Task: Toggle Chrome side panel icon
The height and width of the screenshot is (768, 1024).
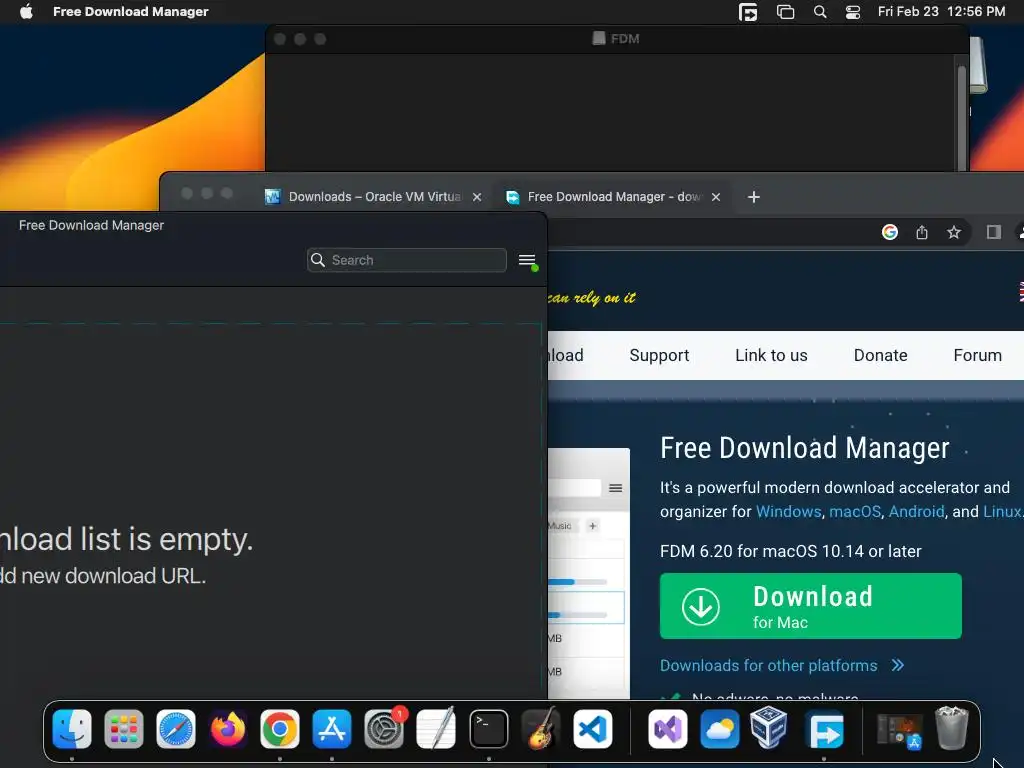Action: pyautogui.click(x=993, y=232)
